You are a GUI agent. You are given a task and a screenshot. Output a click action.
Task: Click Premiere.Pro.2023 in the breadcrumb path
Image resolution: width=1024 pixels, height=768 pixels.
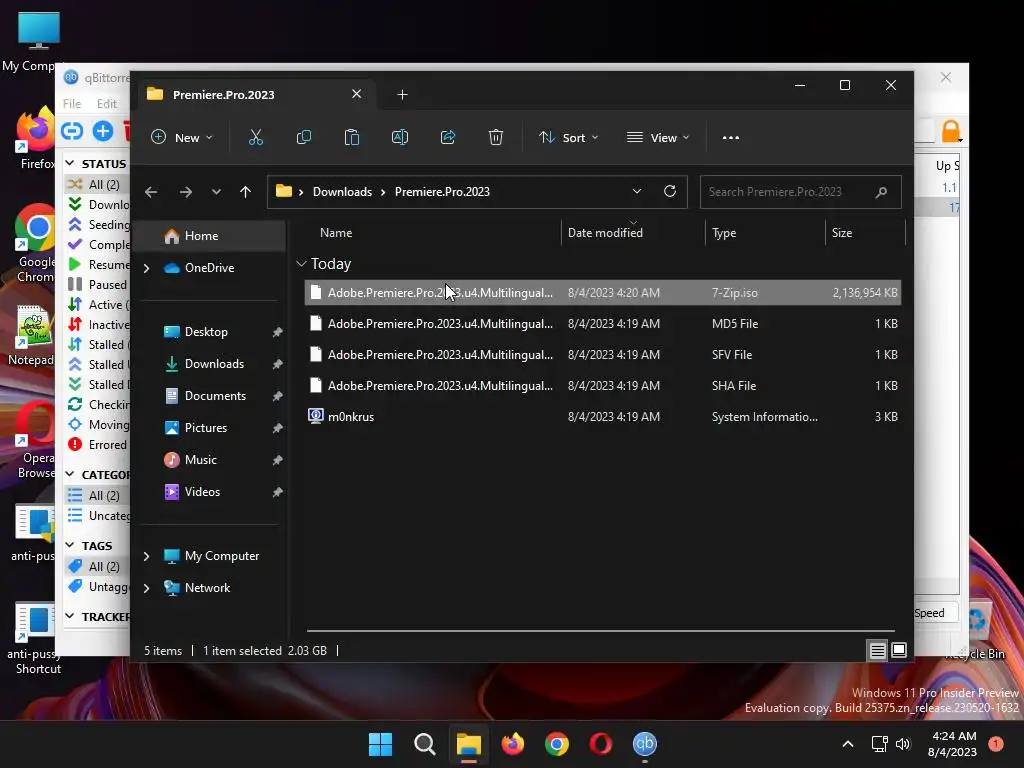tap(442, 192)
